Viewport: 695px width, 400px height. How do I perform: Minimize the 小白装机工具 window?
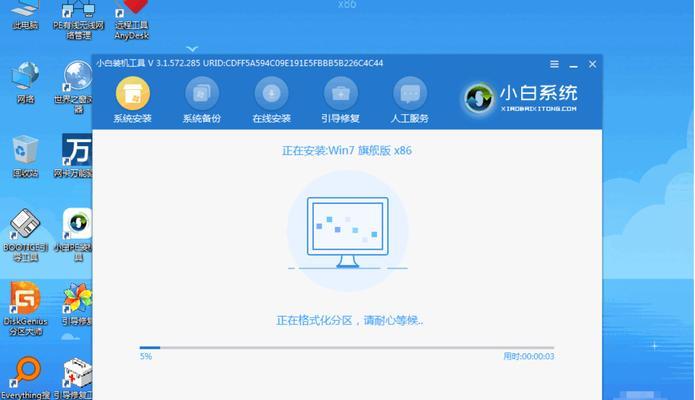(573, 65)
